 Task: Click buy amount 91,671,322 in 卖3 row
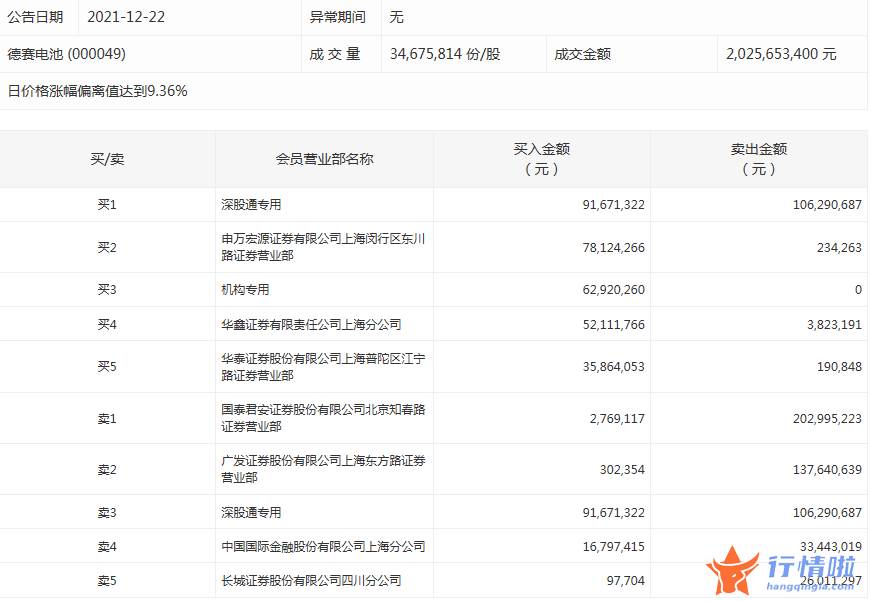click(614, 513)
